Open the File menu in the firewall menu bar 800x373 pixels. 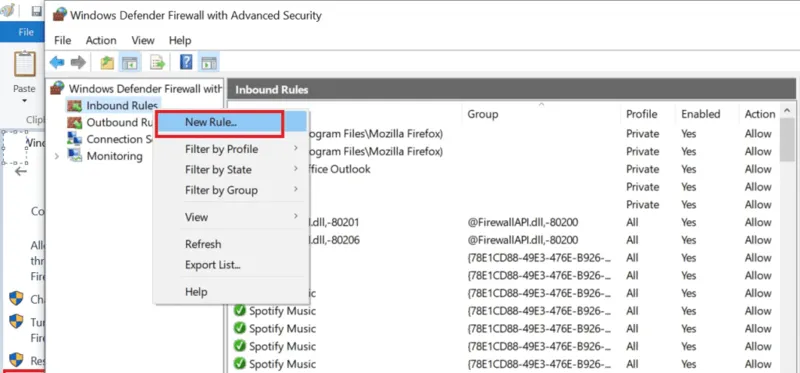(62, 40)
